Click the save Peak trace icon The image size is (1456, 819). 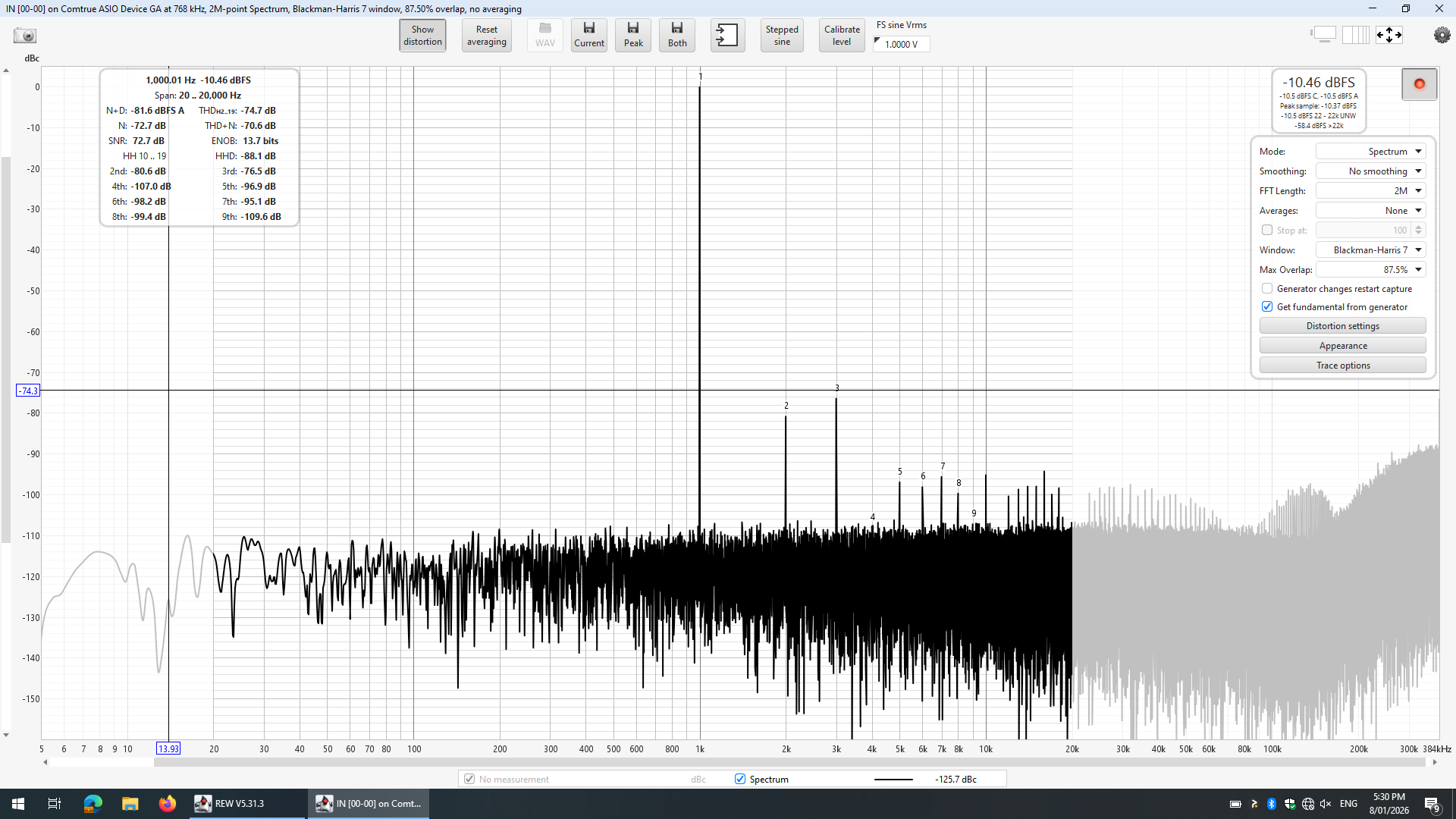click(633, 35)
